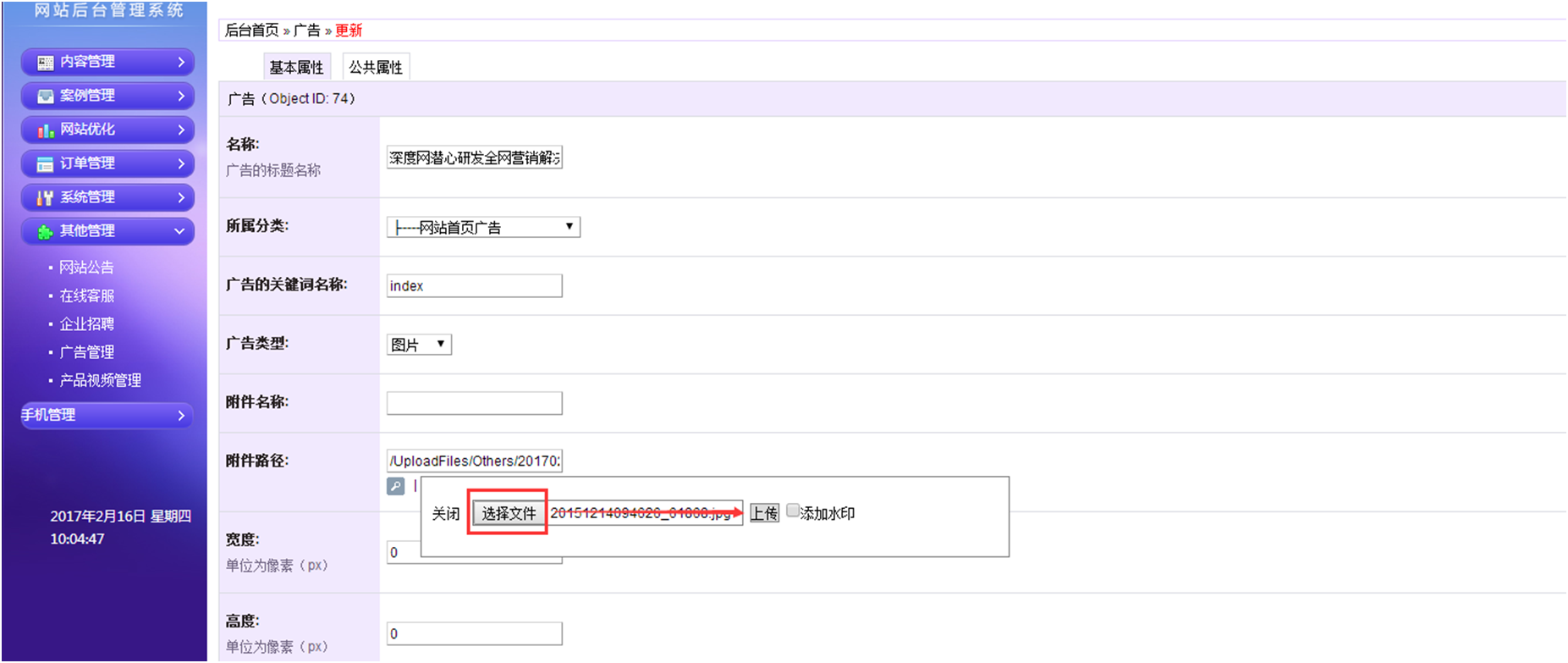Switch to the 公共属性 tab
The image size is (1568, 663).
(376, 67)
